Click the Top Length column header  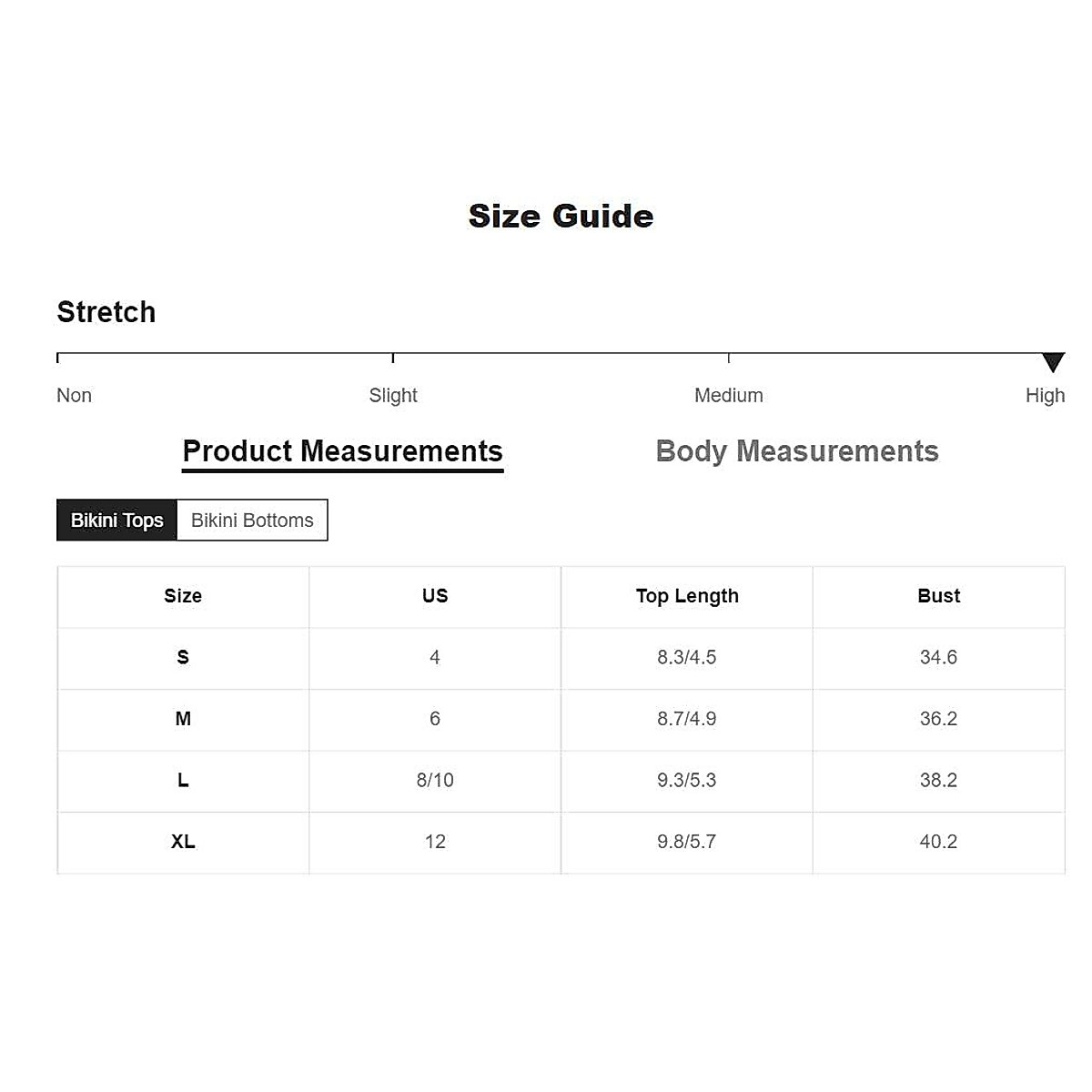(687, 596)
